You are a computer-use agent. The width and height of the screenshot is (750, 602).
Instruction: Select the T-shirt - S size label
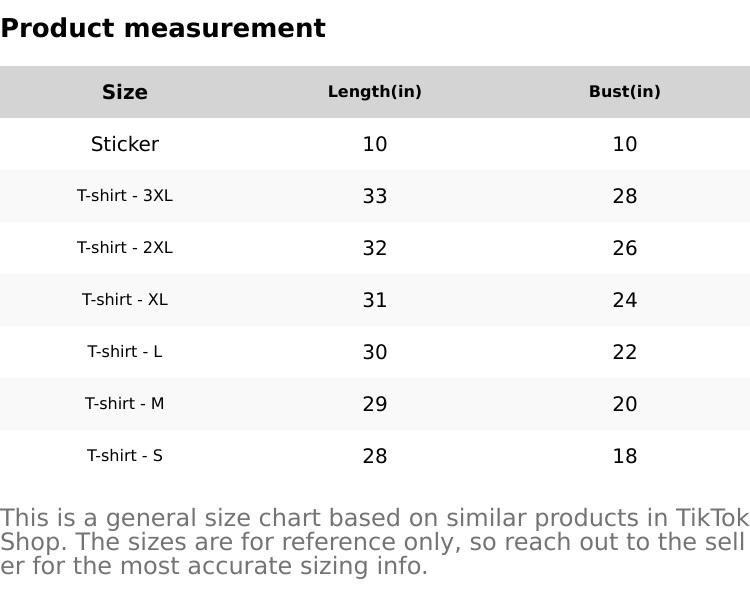click(125, 456)
